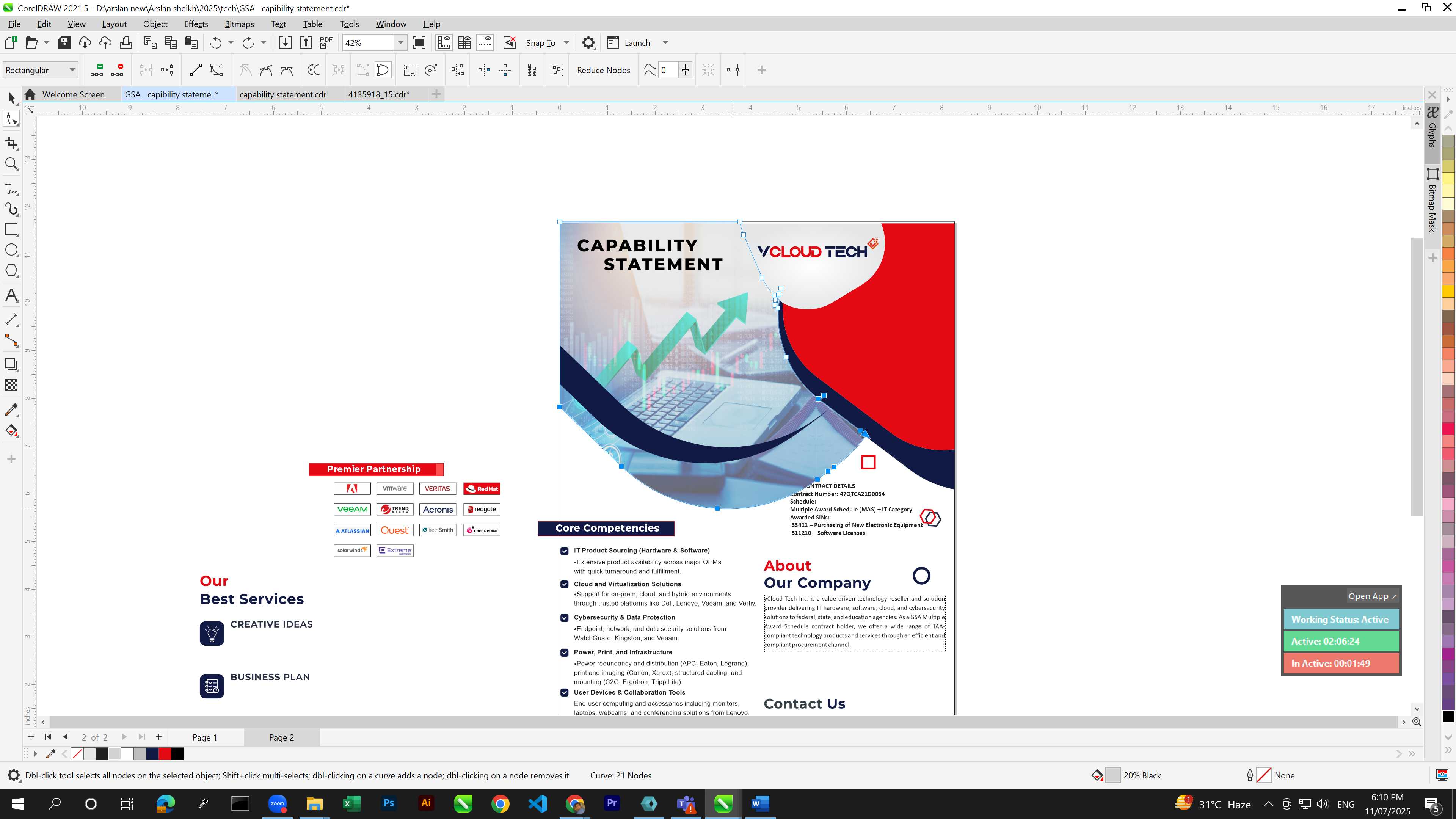
Task: Switch to Page 1 tab
Action: (205, 737)
